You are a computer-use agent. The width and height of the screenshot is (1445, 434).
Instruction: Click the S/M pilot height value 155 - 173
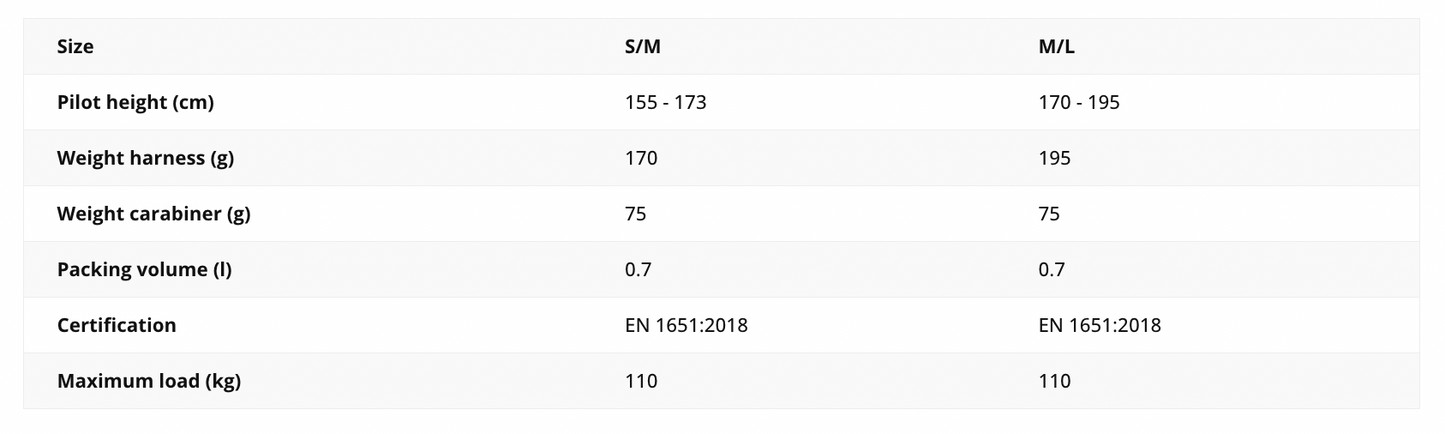pos(665,102)
